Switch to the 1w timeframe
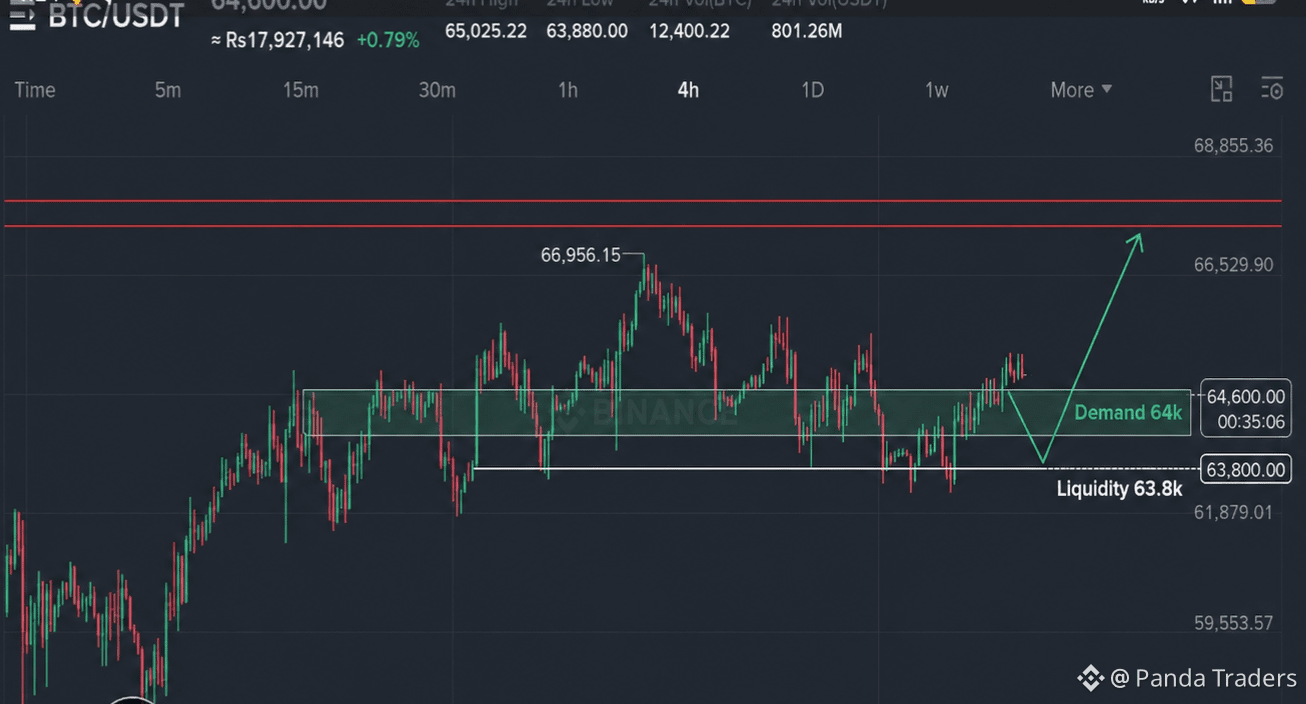This screenshot has height=704, width=1306. (x=936, y=90)
